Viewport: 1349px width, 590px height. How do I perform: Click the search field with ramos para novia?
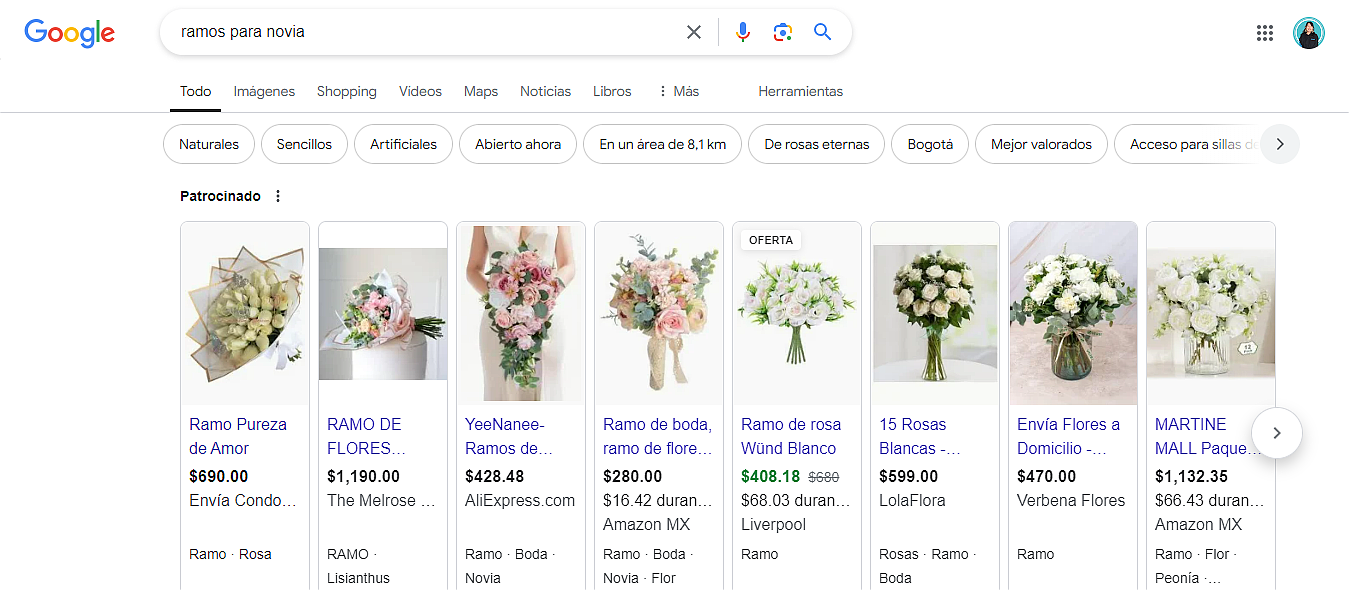click(x=425, y=32)
